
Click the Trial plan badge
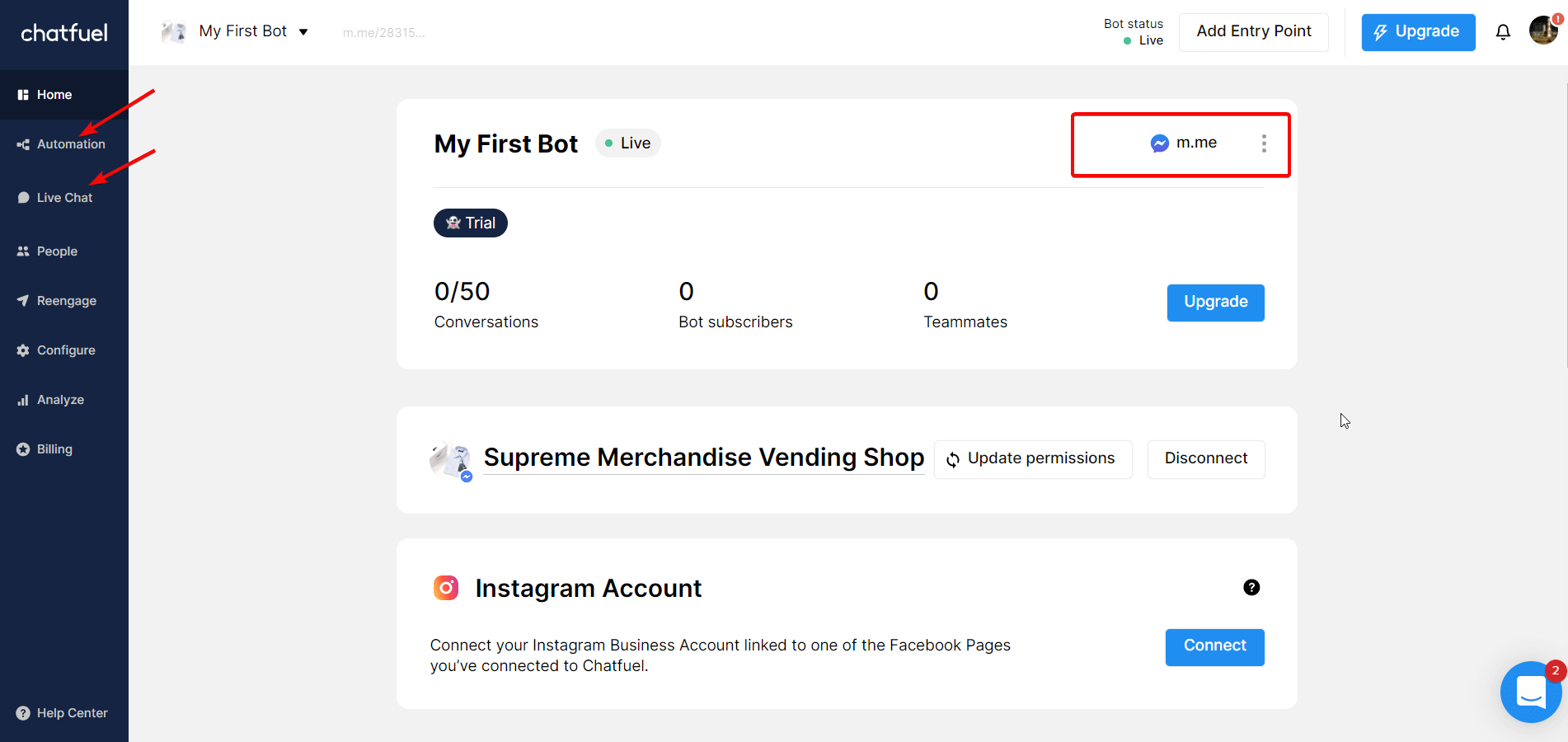tap(471, 223)
